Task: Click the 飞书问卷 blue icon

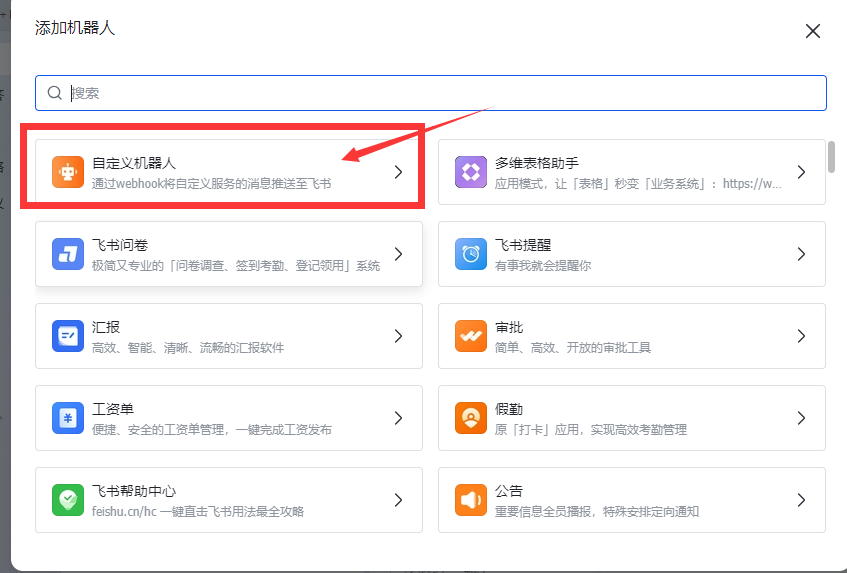Action: point(68,254)
